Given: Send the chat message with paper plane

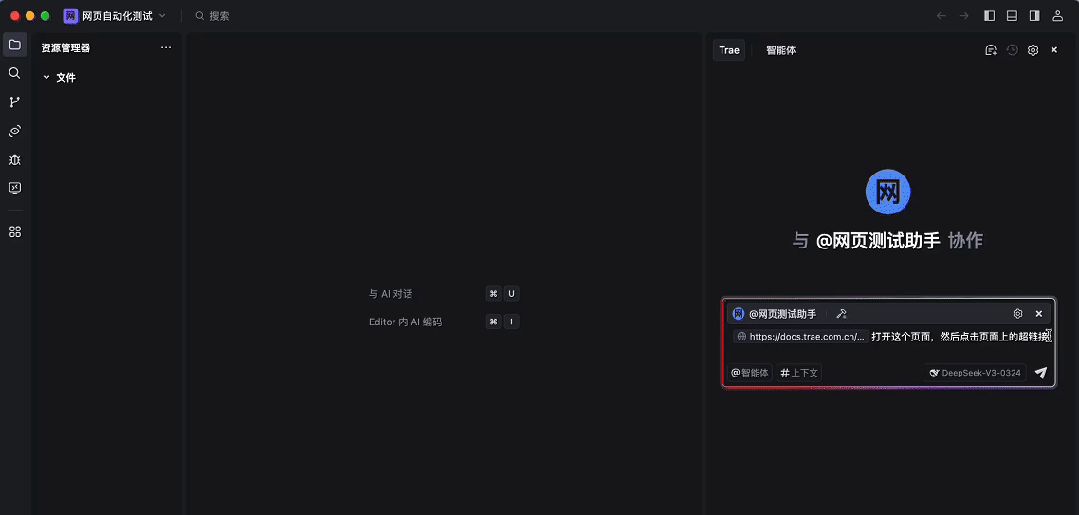Looking at the screenshot, I should pyautogui.click(x=1040, y=373).
